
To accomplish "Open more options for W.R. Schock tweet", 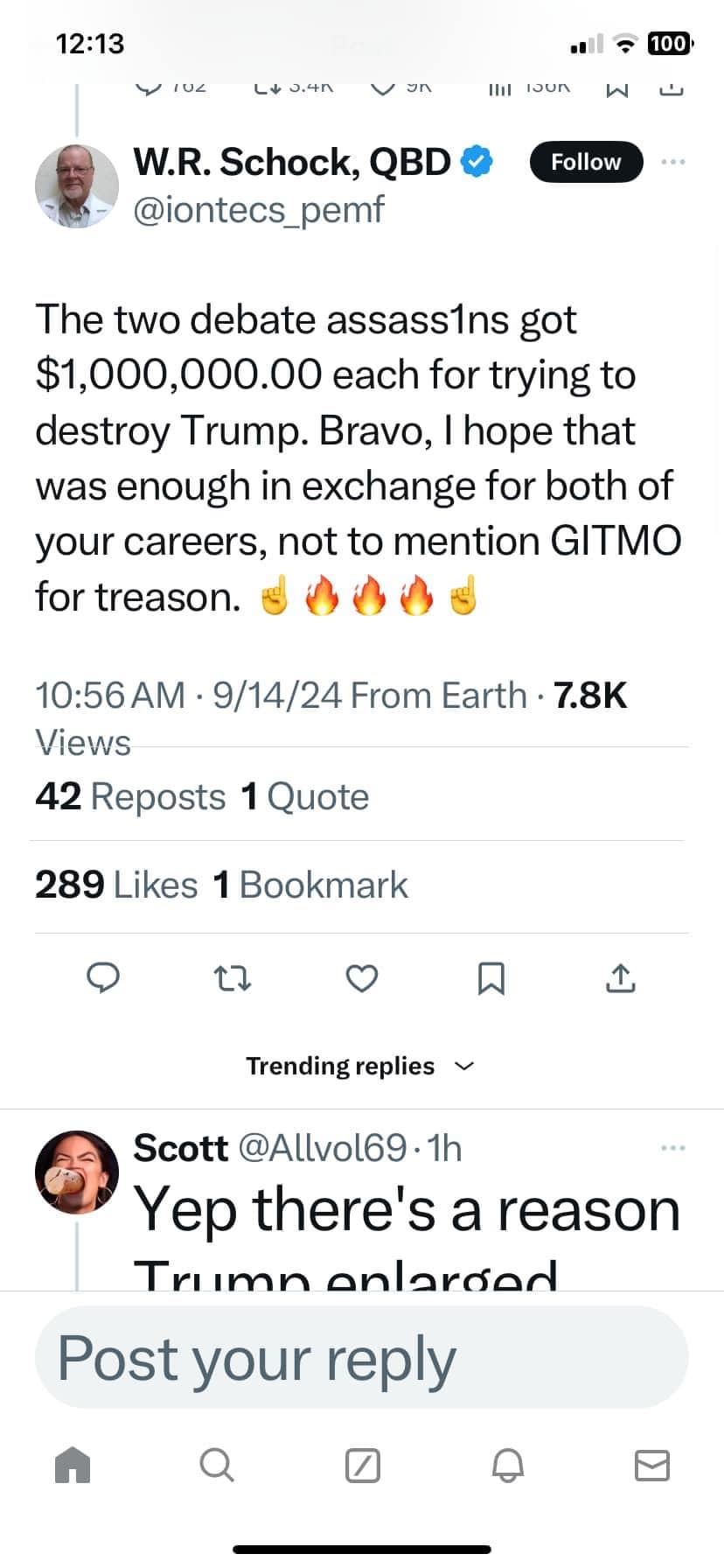I will 673,162.
